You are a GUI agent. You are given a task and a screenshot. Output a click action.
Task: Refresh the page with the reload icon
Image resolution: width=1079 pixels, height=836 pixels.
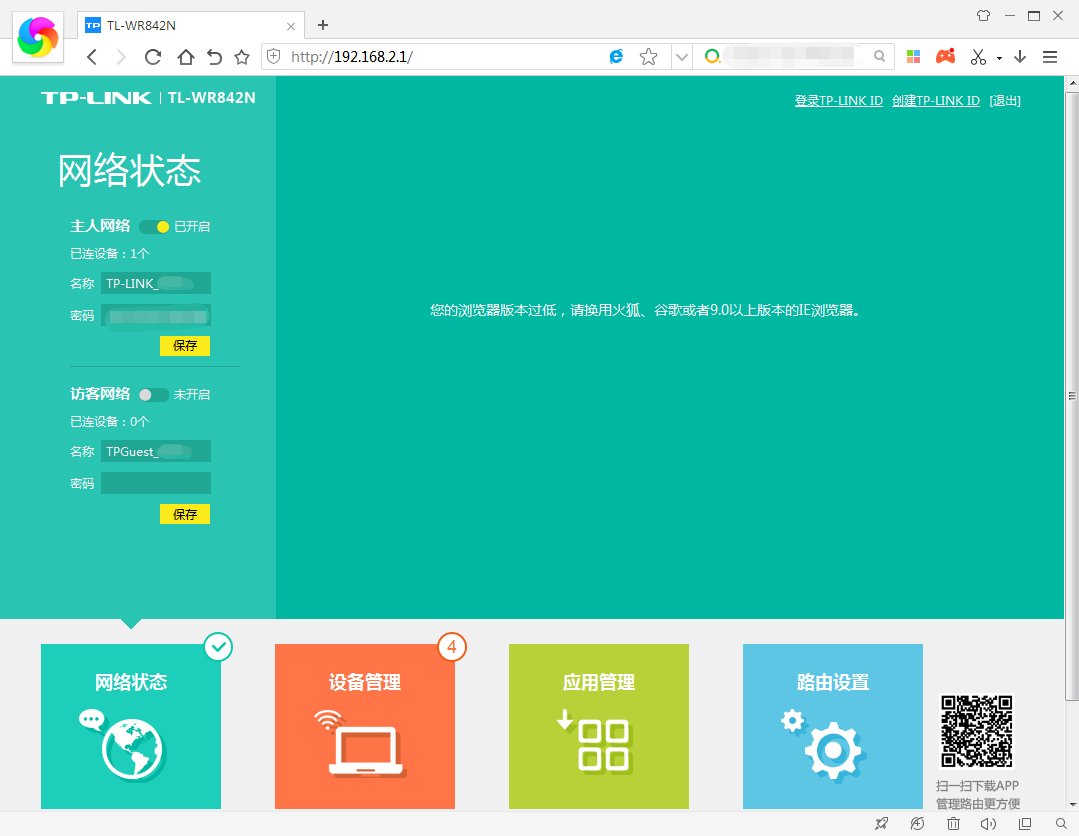[x=152, y=57]
